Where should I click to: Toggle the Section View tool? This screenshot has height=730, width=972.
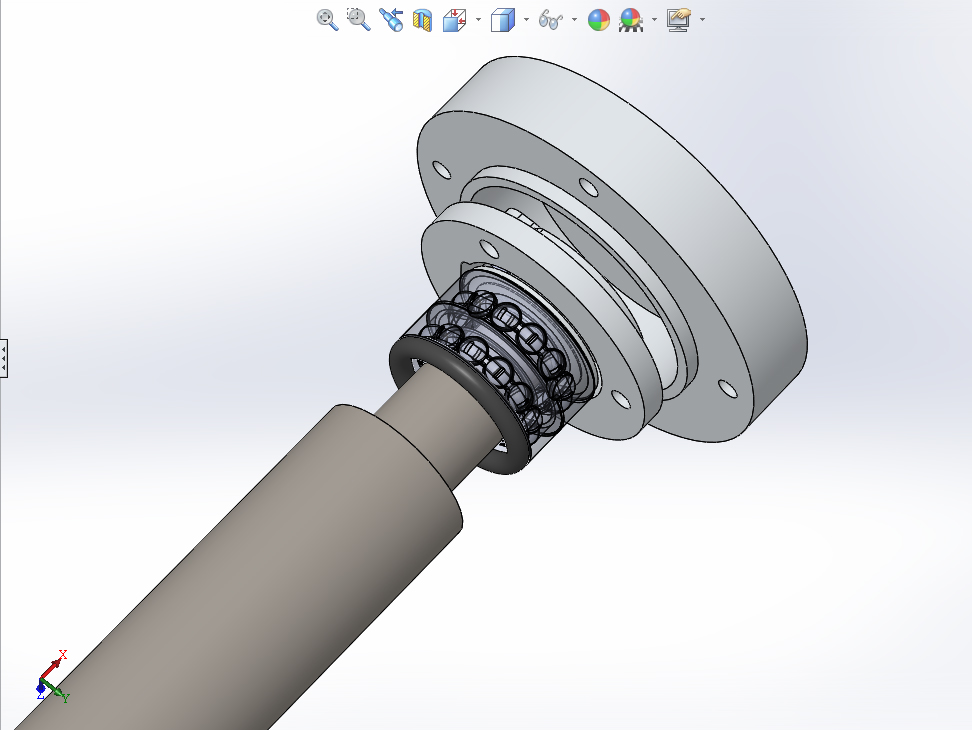423,20
